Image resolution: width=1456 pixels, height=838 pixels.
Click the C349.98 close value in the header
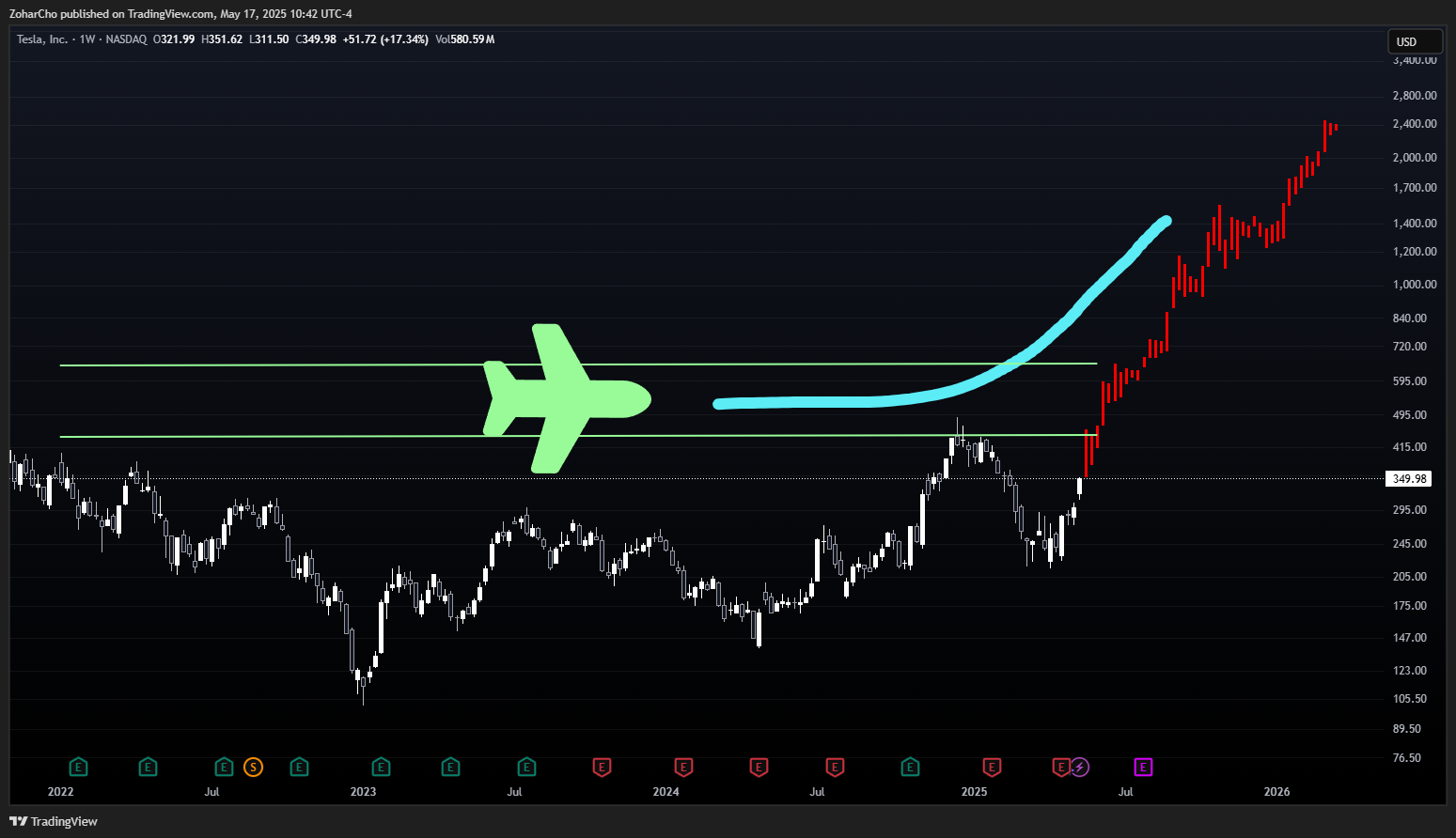[x=316, y=39]
